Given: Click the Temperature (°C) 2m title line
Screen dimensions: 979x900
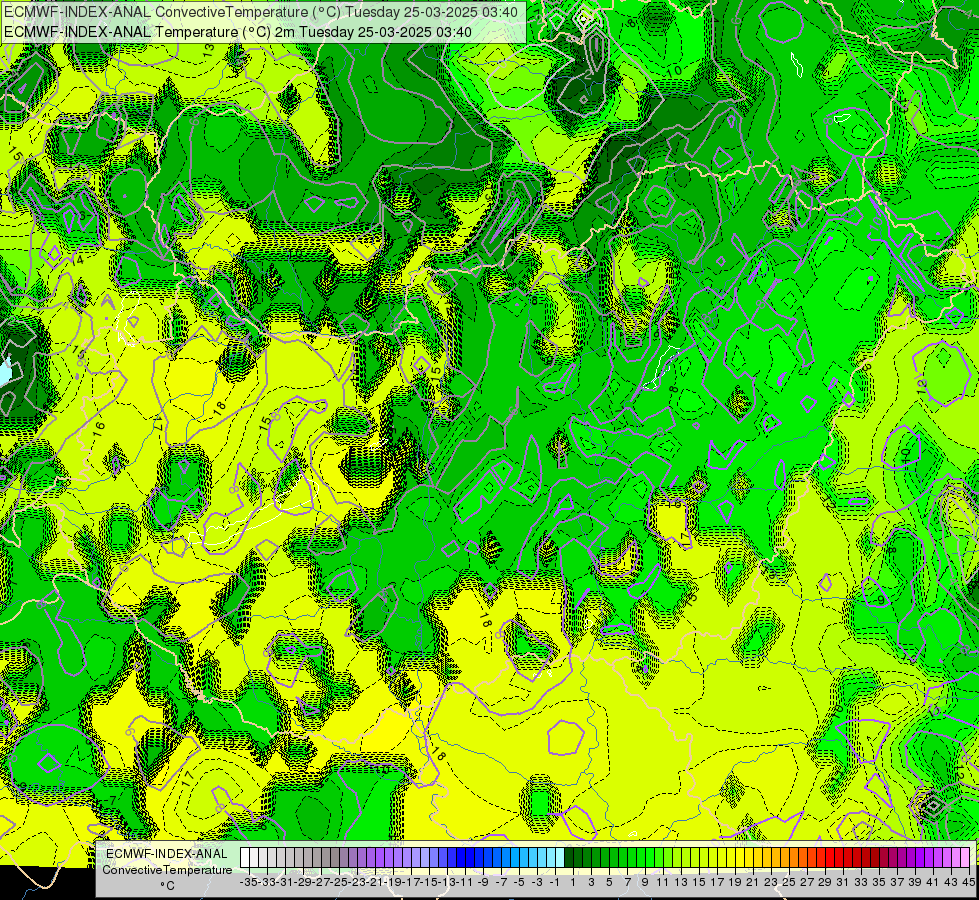Looking at the screenshot, I should tap(238, 32).
